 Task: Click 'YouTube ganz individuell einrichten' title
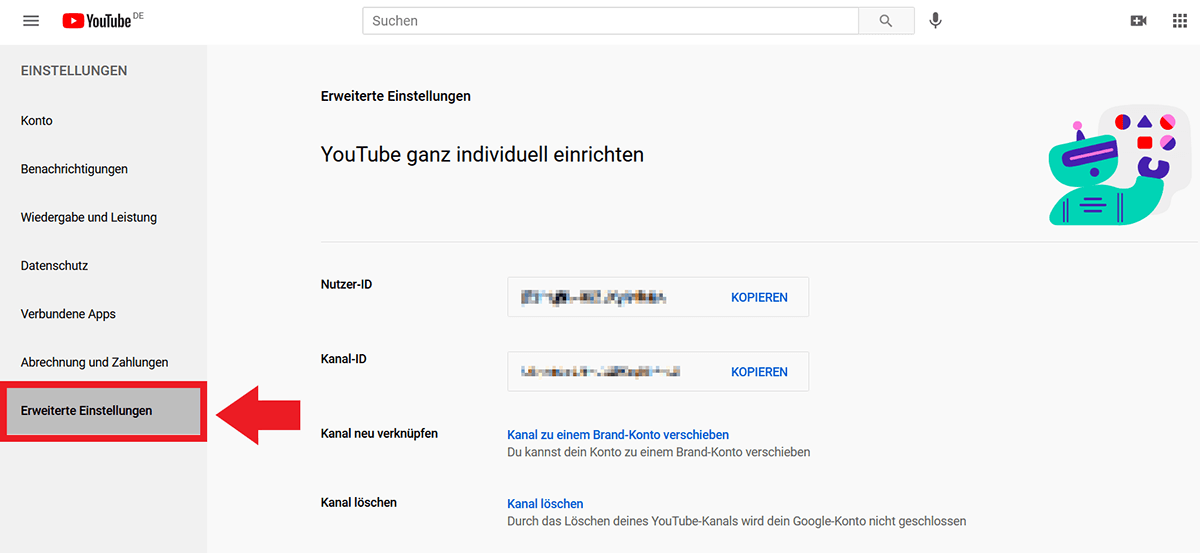pyautogui.click(x=482, y=155)
